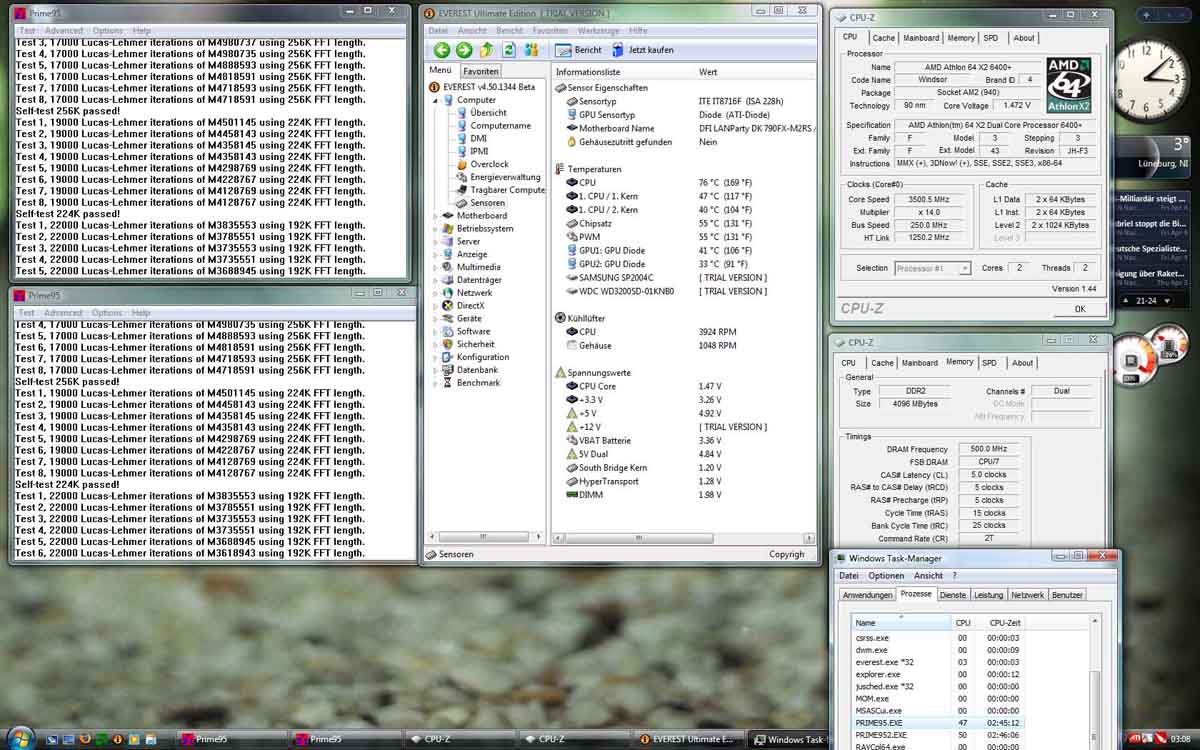Open Advanced menu in top Prime95 window
Image resolution: width=1200 pixels, height=750 pixels.
(63, 31)
